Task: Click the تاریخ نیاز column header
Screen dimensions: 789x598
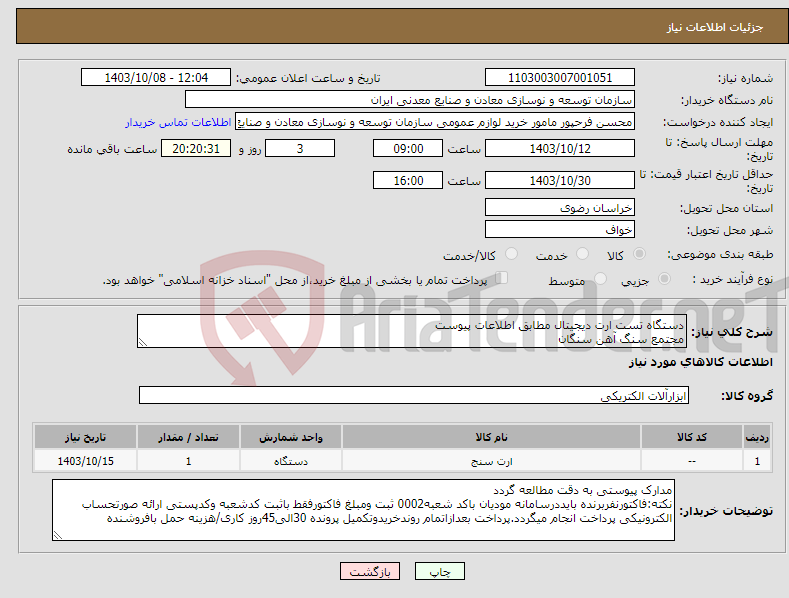Action: pos(85,437)
